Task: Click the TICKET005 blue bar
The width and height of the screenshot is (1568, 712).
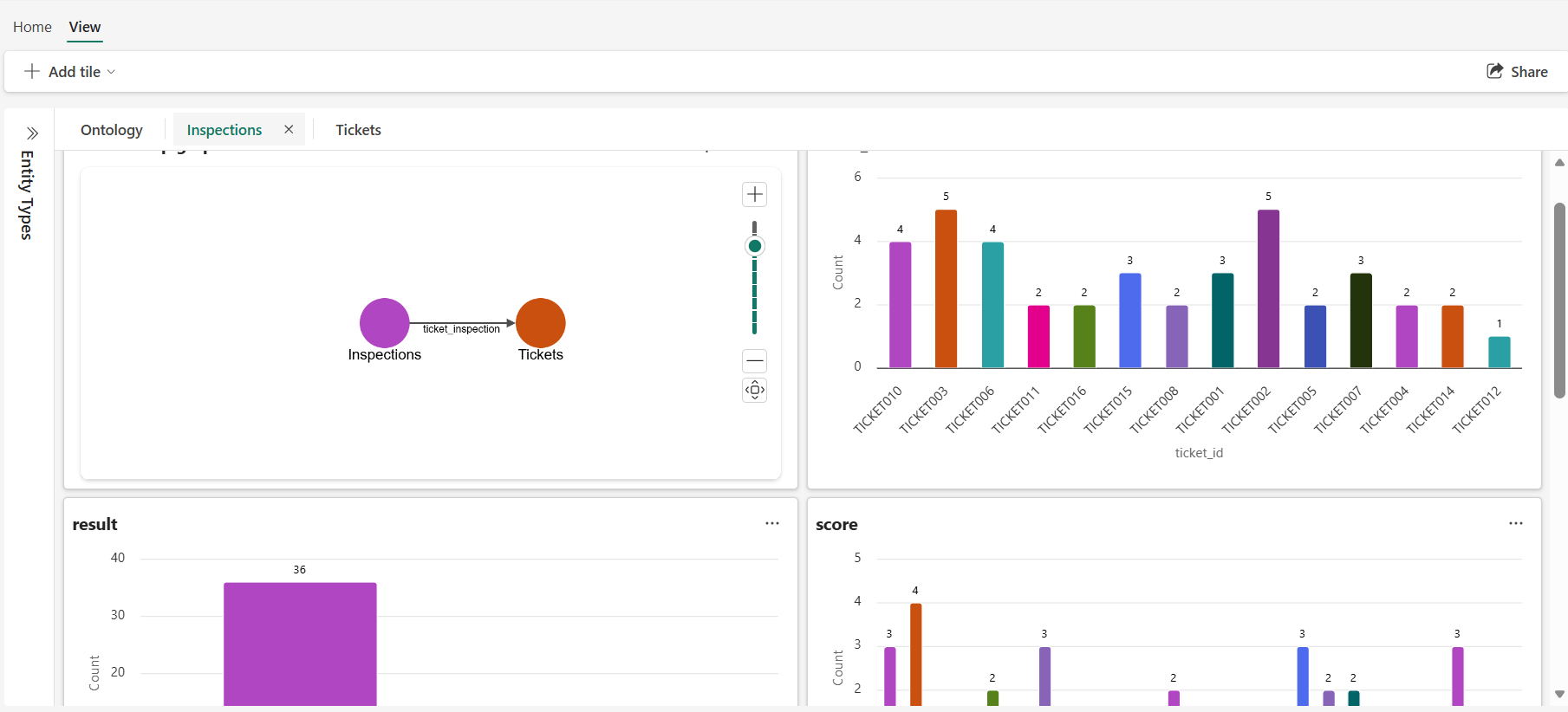Action: point(1315,337)
